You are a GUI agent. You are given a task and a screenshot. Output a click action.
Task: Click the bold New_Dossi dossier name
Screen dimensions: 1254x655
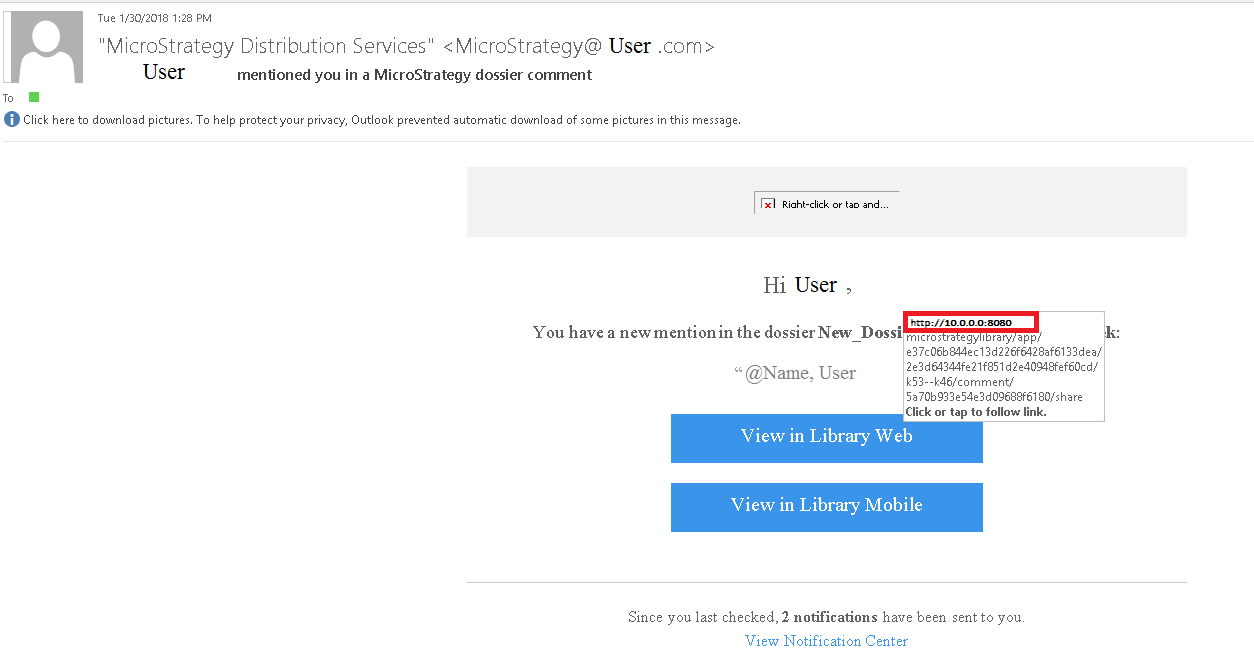coord(860,332)
